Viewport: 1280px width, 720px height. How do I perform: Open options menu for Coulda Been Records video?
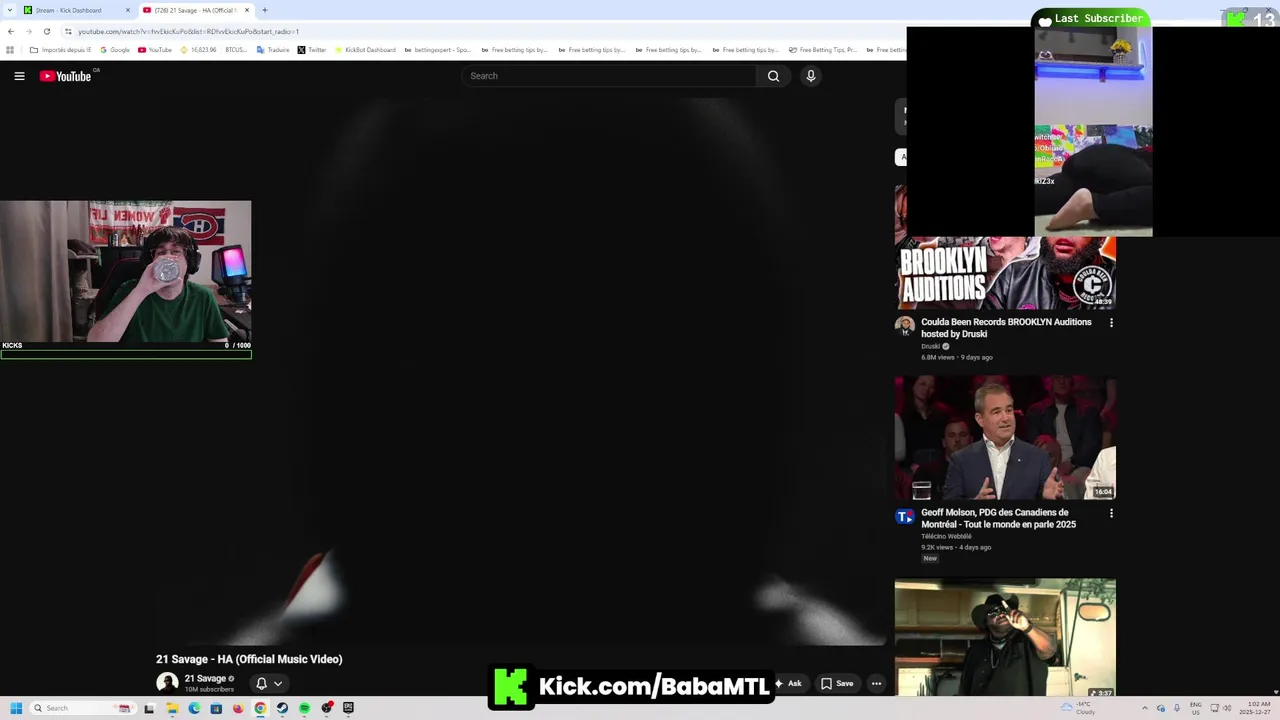coord(1111,323)
